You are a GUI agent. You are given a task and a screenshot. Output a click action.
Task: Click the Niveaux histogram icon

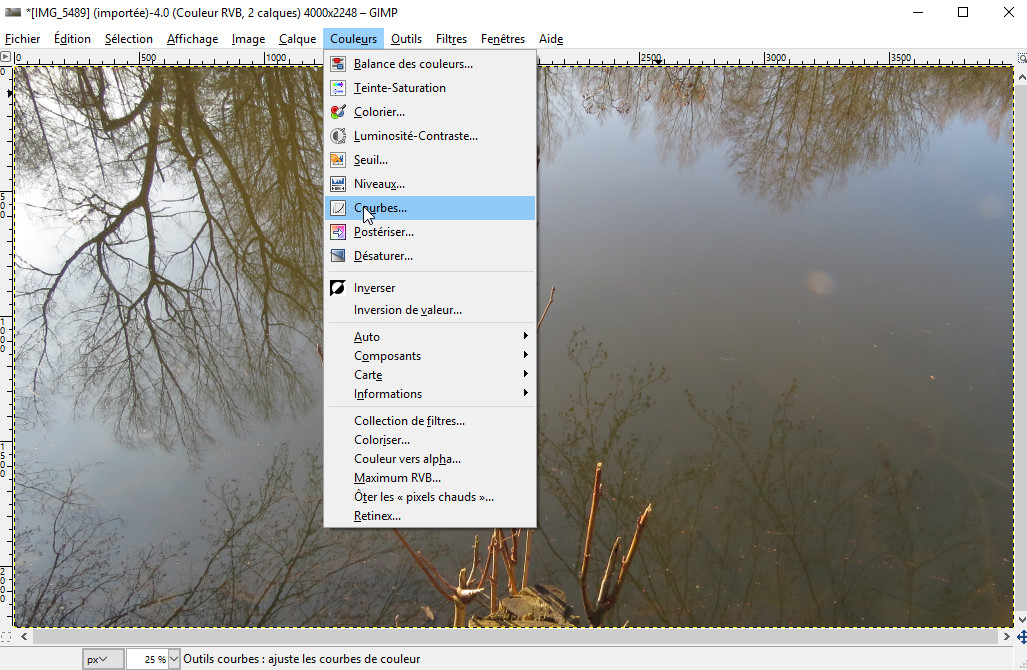click(x=338, y=184)
